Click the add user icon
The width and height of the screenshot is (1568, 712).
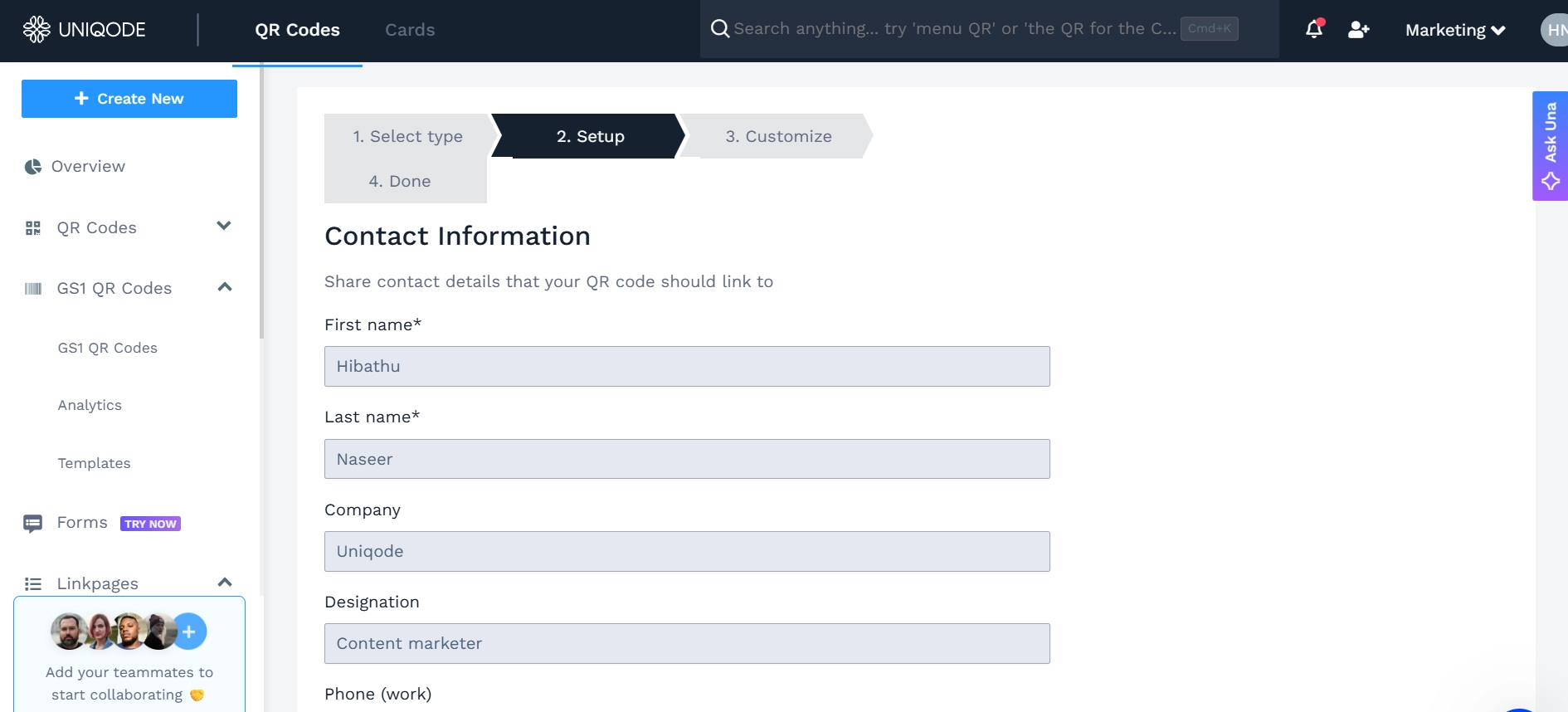pos(1358,30)
